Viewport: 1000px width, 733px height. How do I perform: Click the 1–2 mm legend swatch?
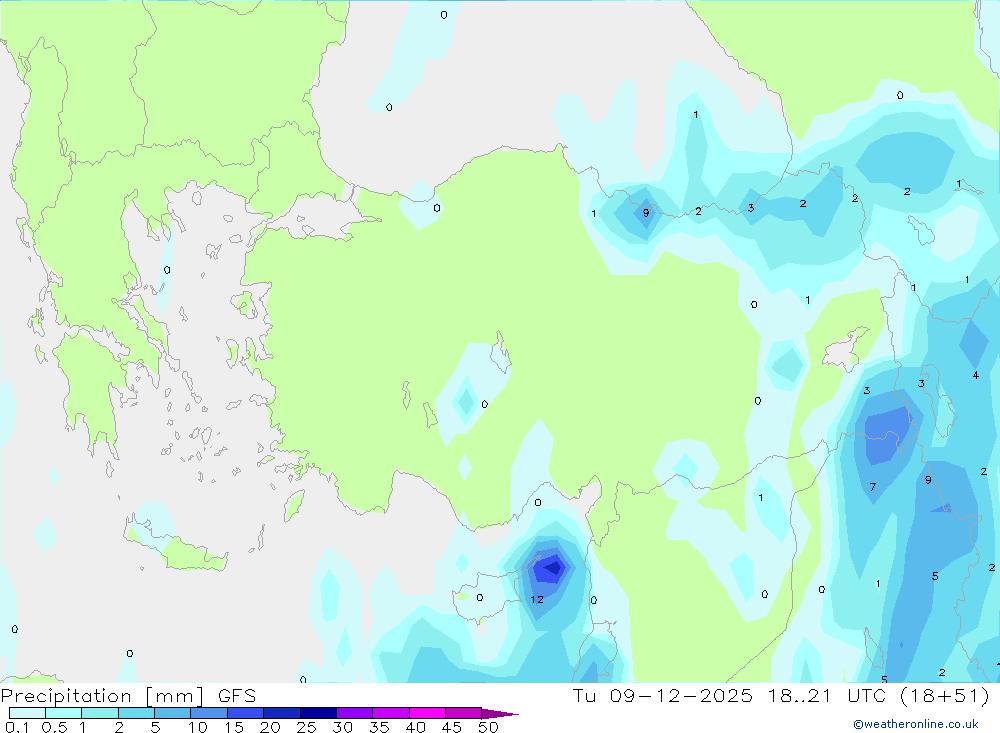tap(100, 713)
